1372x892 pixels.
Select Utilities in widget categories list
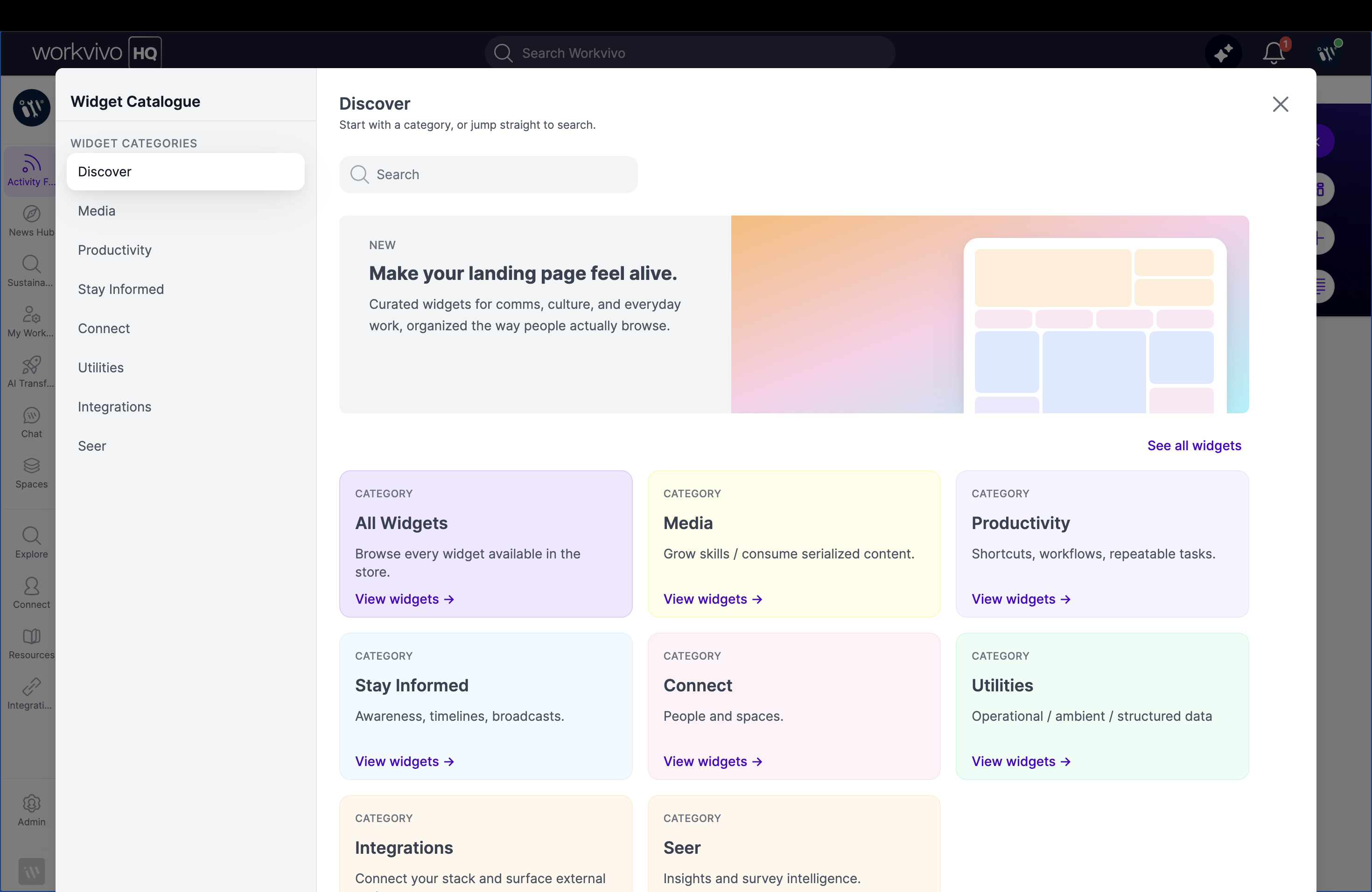[x=186, y=368]
